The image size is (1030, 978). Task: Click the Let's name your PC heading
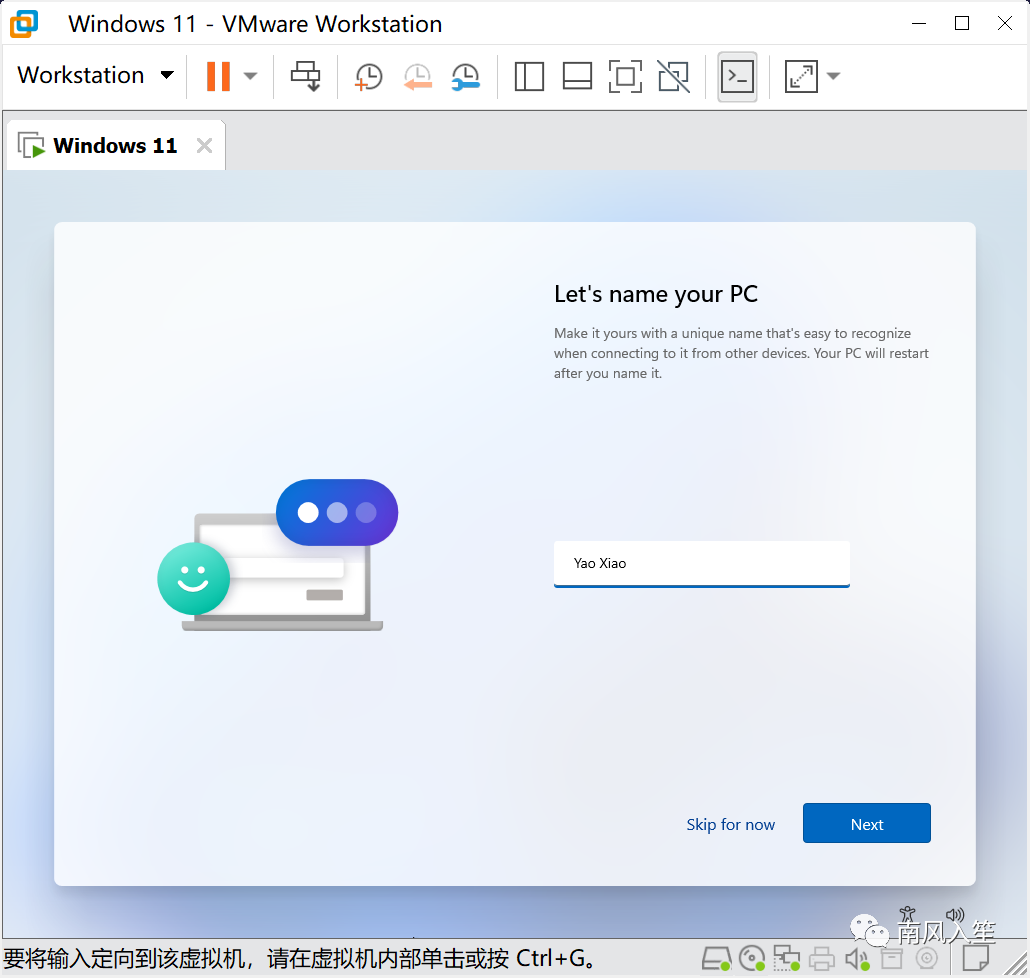pyautogui.click(x=656, y=294)
